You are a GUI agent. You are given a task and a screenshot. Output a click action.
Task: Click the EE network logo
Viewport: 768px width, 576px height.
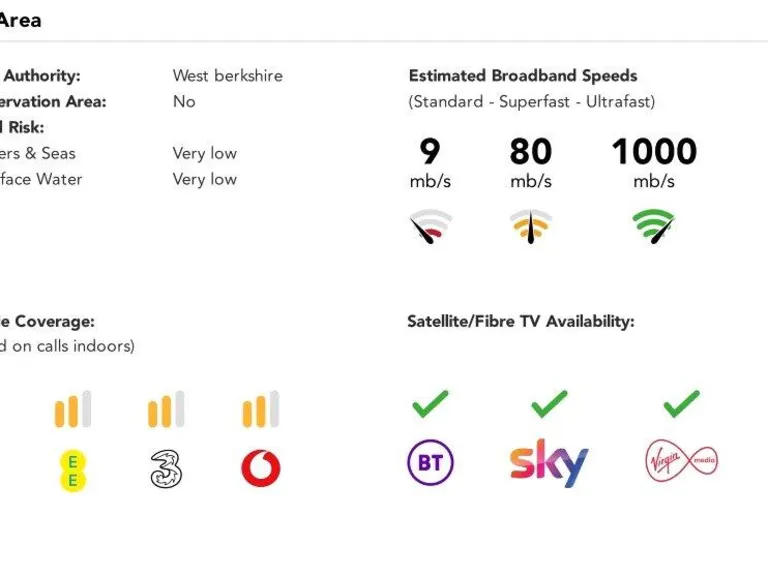click(72, 469)
